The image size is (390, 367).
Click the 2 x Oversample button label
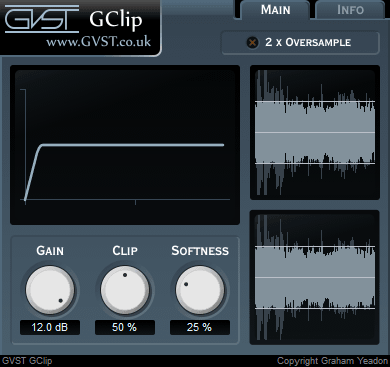(308, 42)
